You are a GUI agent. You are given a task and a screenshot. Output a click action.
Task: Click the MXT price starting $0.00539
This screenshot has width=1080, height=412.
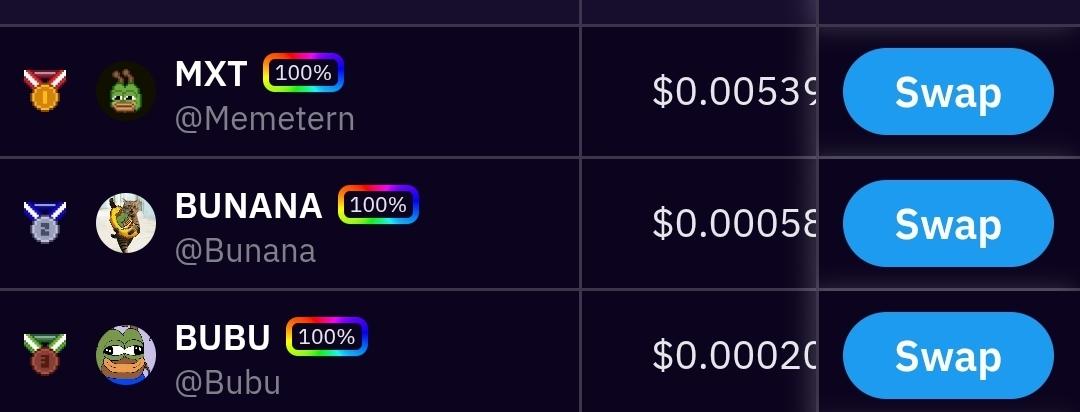(734, 91)
